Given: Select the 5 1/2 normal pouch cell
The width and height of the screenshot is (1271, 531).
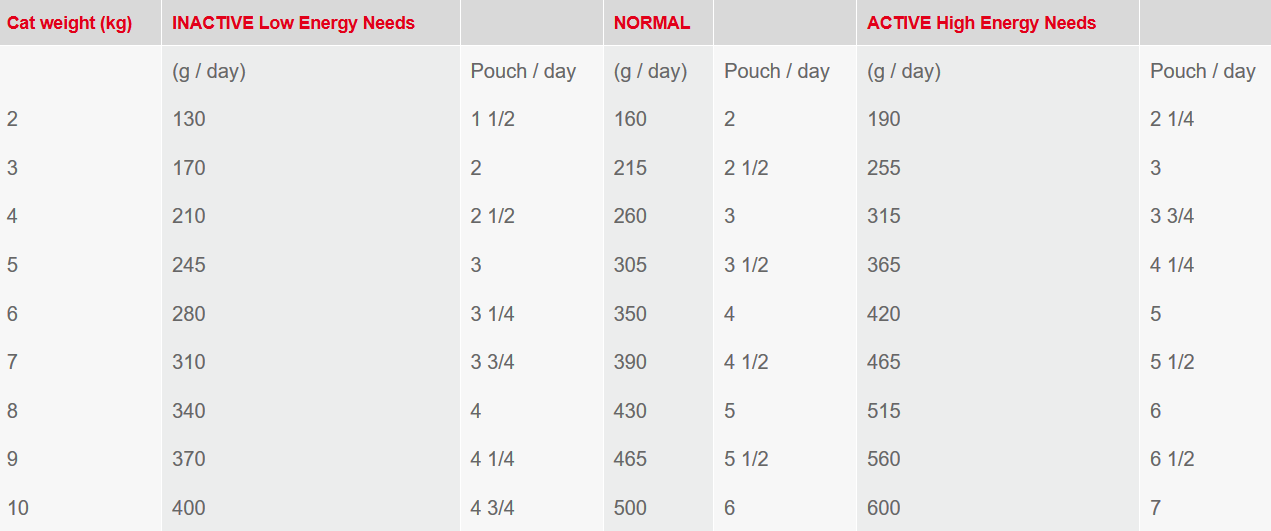Looking at the screenshot, I should coord(746,459).
